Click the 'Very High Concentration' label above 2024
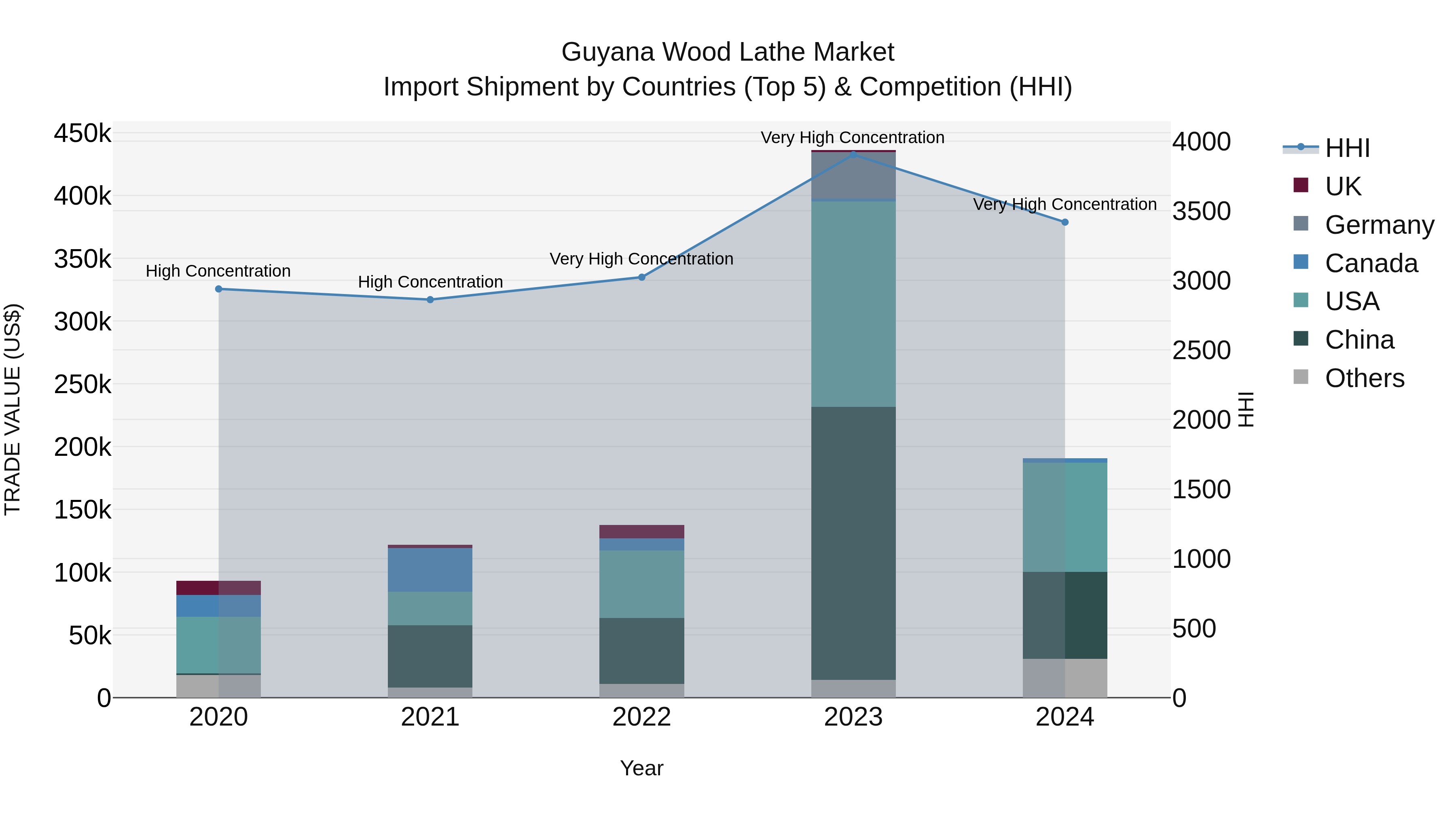The width and height of the screenshot is (1456, 819). (x=1065, y=204)
